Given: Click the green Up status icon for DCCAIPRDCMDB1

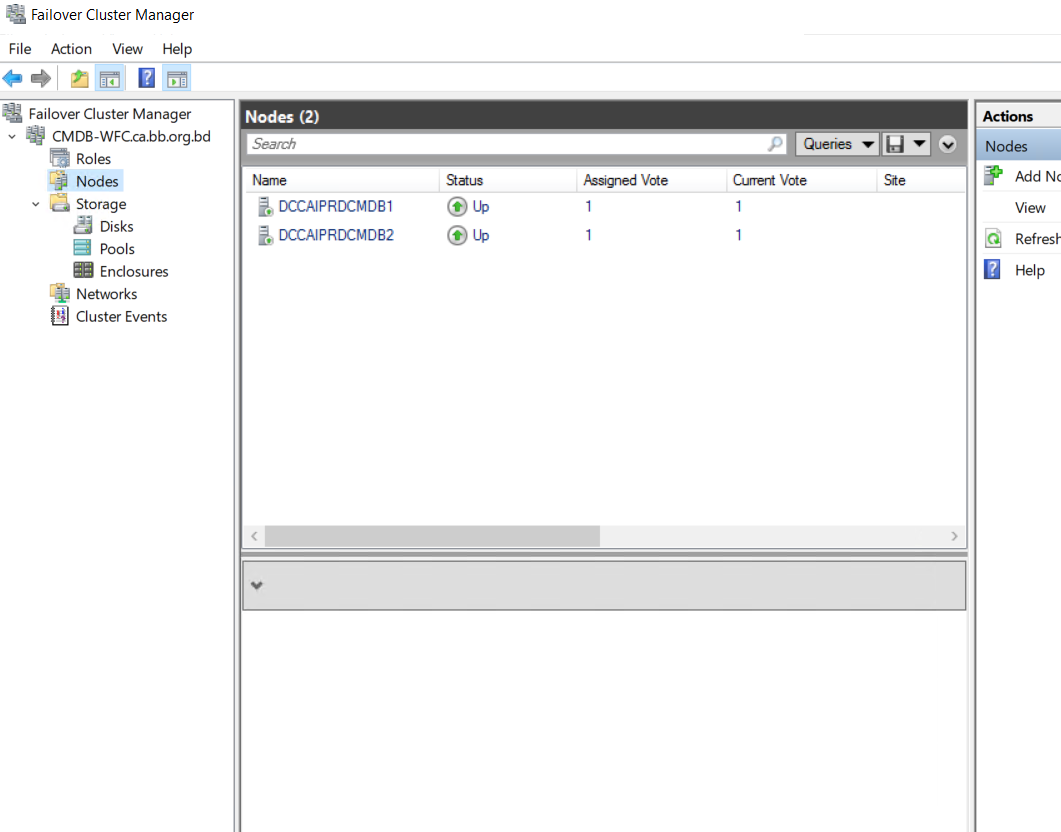Looking at the screenshot, I should pyautogui.click(x=457, y=206).
